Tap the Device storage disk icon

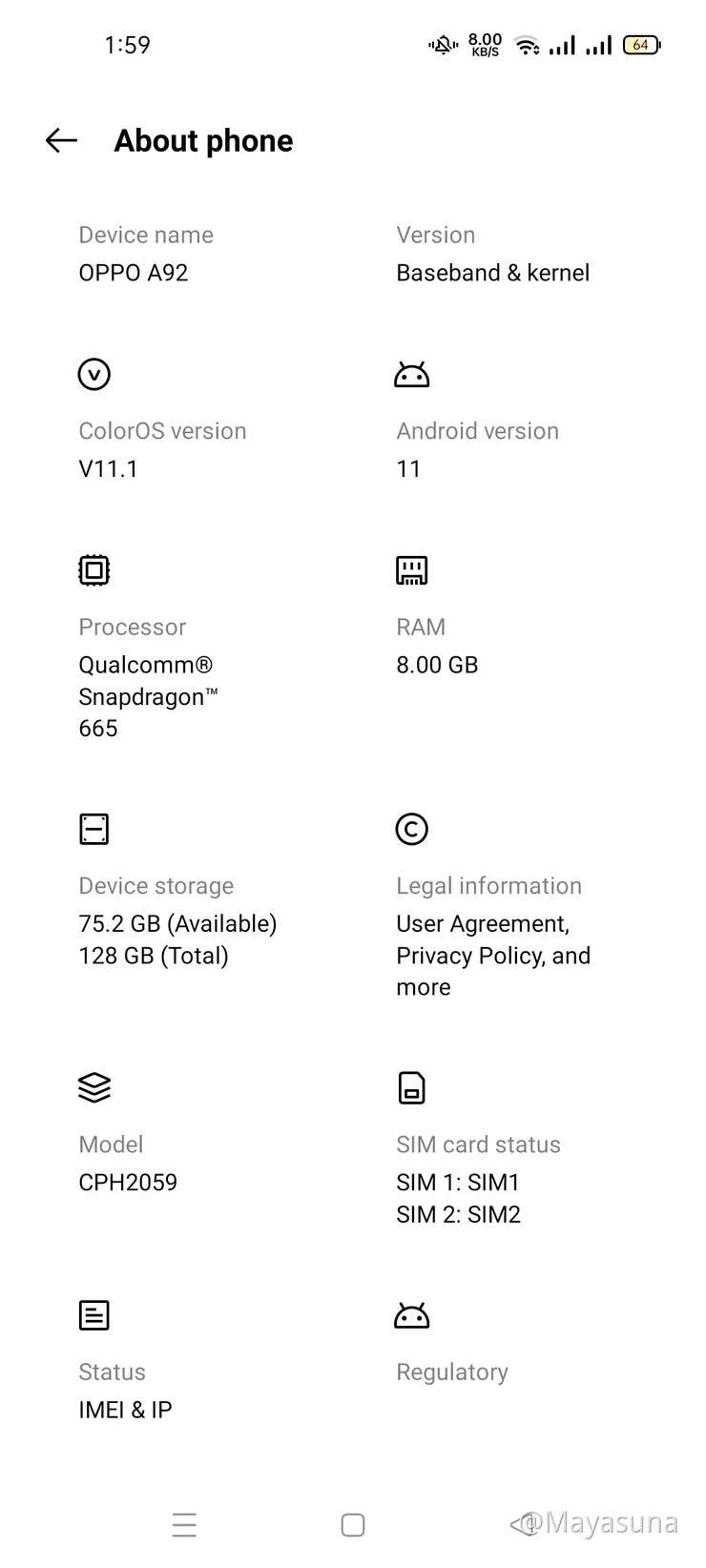click(93, 829)
